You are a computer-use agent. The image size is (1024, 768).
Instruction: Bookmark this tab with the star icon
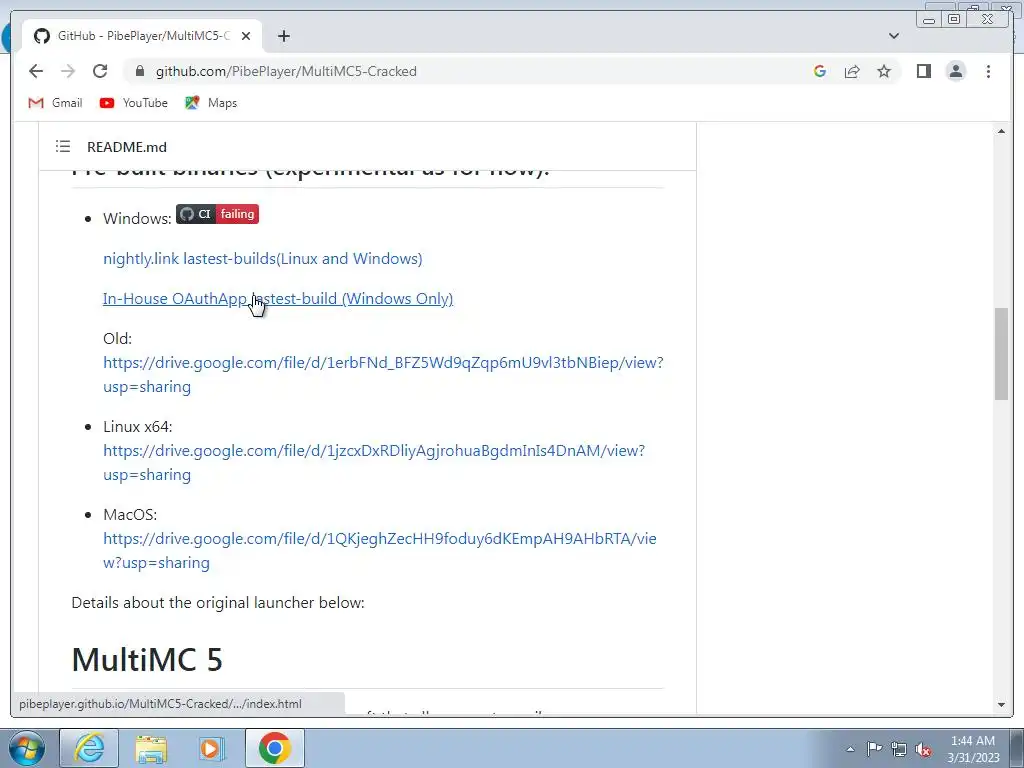pos(884,71)
